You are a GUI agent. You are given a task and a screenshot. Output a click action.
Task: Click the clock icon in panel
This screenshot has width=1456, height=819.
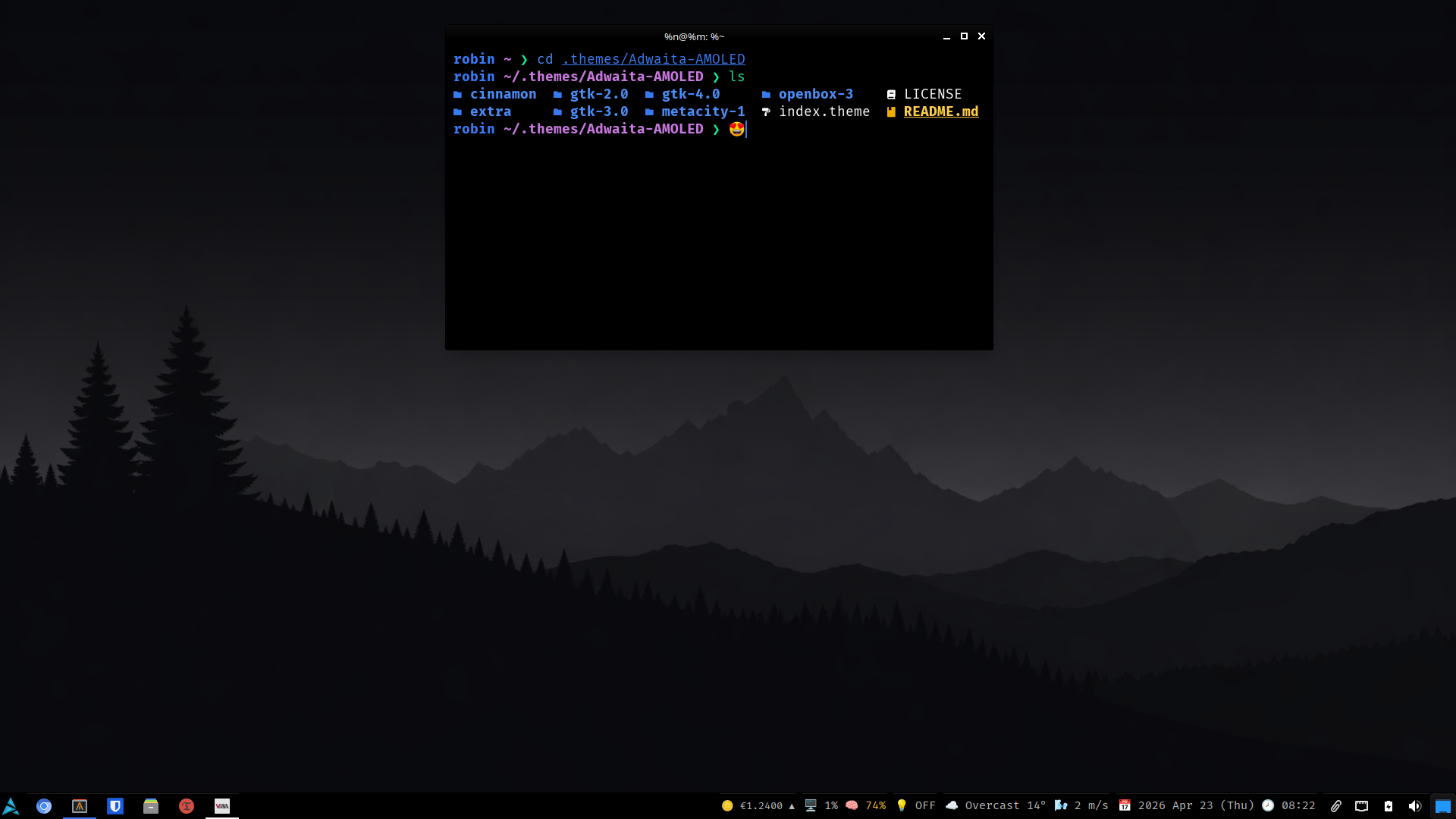click(x=1268, y=805)
